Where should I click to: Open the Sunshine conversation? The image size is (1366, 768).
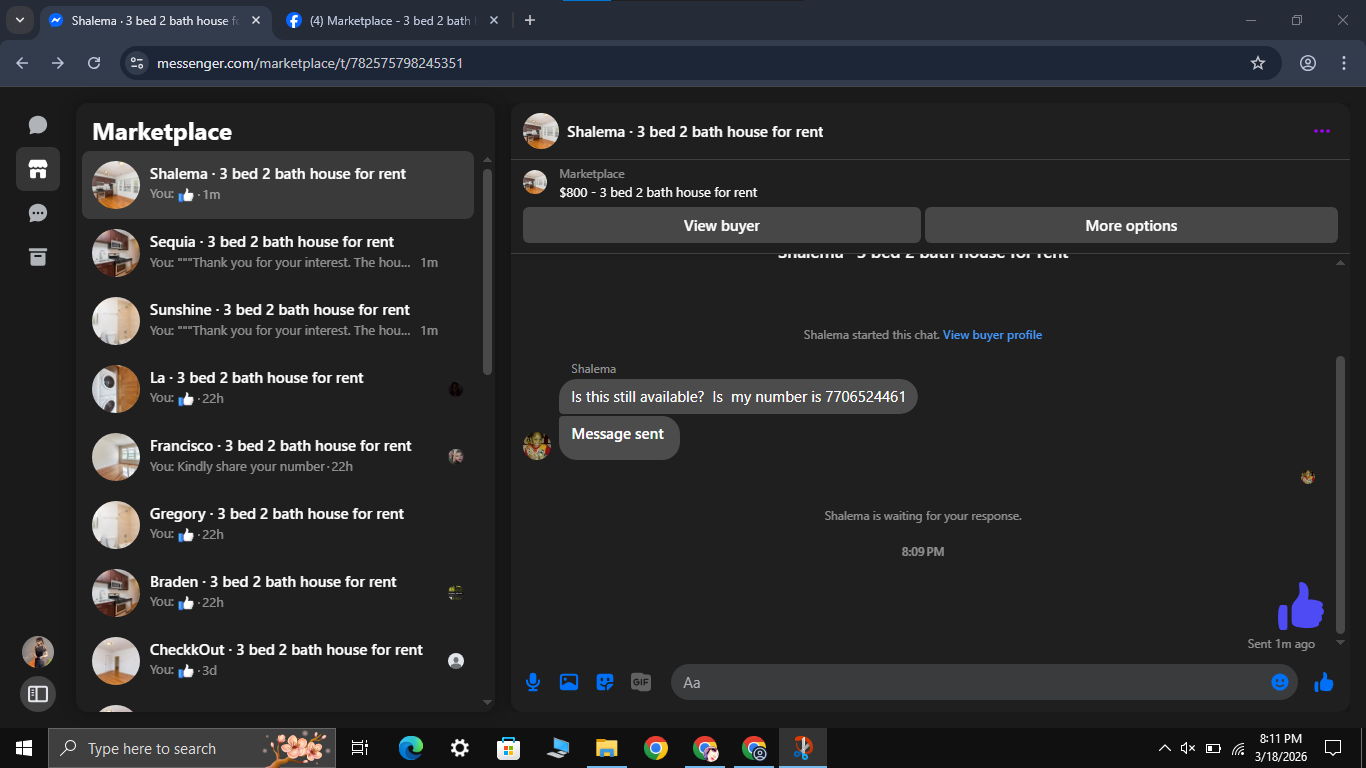tap(278, 320)
